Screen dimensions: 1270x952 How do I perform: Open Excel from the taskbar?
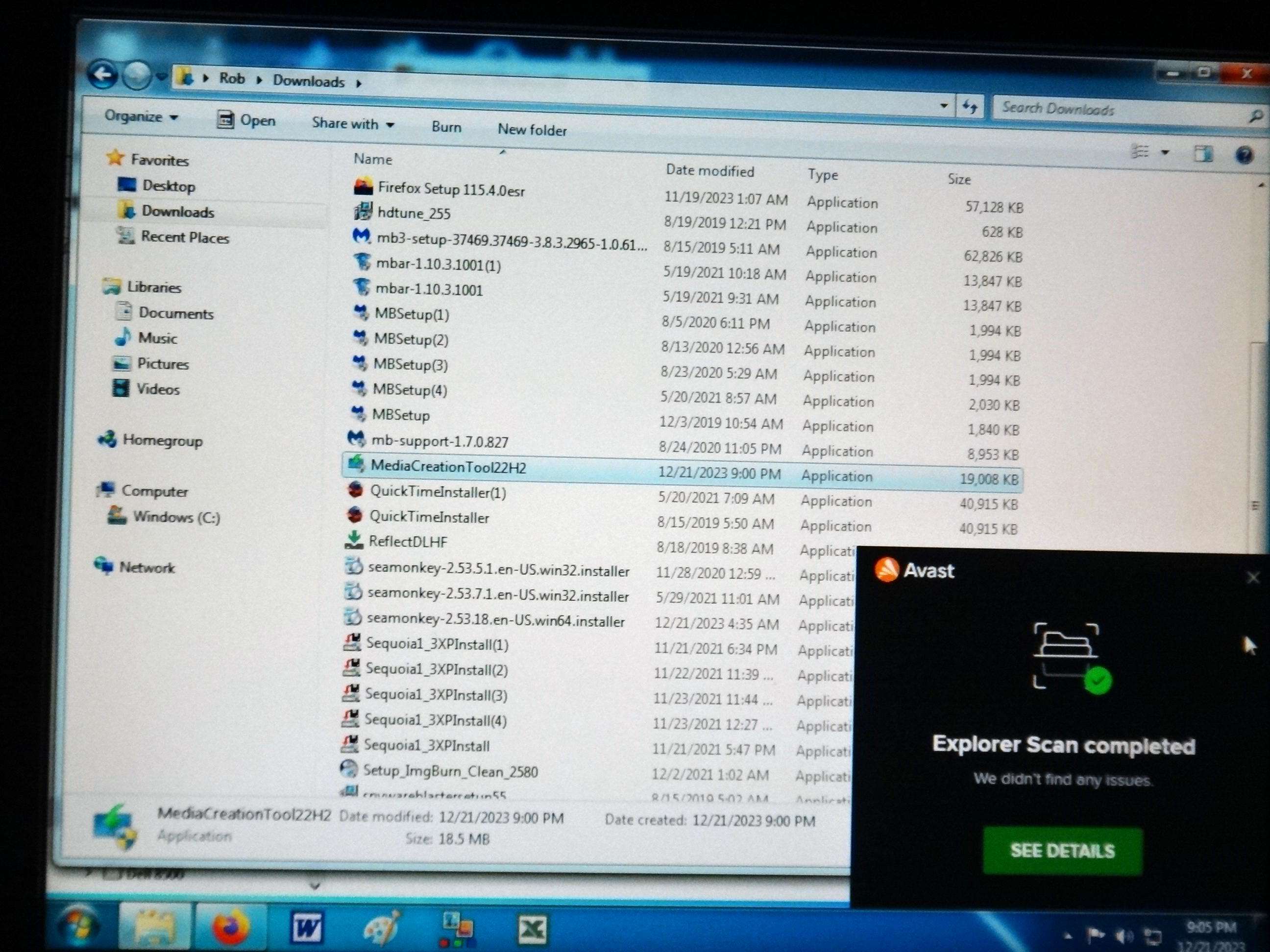pos(532,929)
